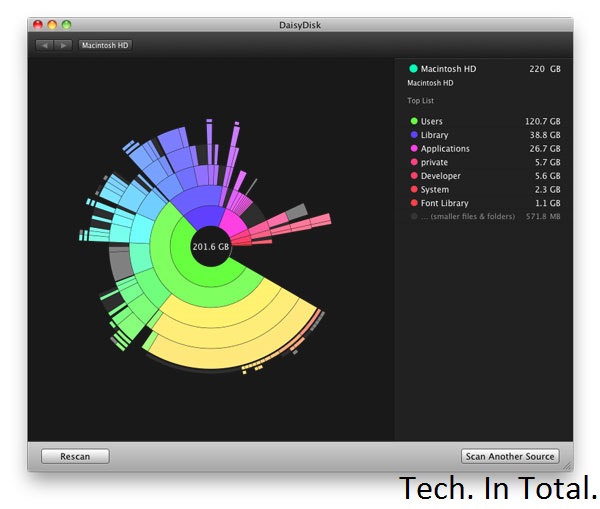Image resolution: width=600 pixels, height=509 pixels.
Task: Click the magenta dot beside Applications
Action: point(414,148)
